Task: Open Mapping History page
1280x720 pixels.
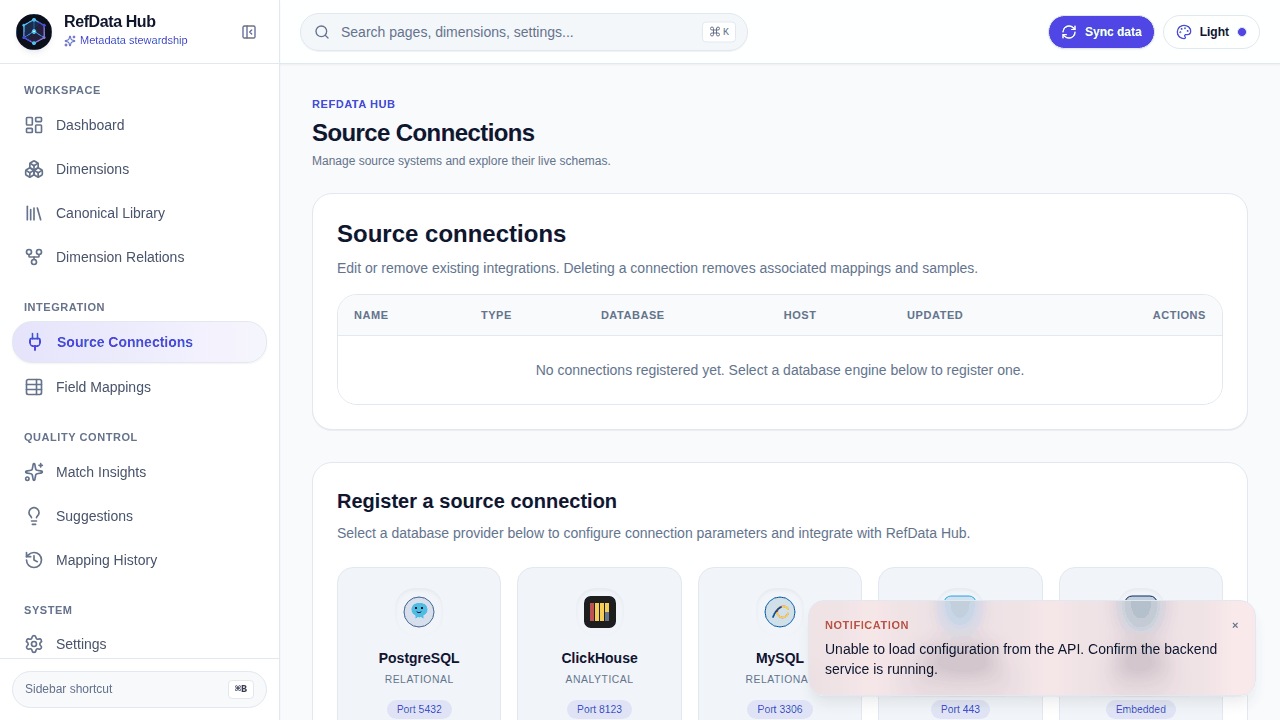Action: tap(139, 560)
